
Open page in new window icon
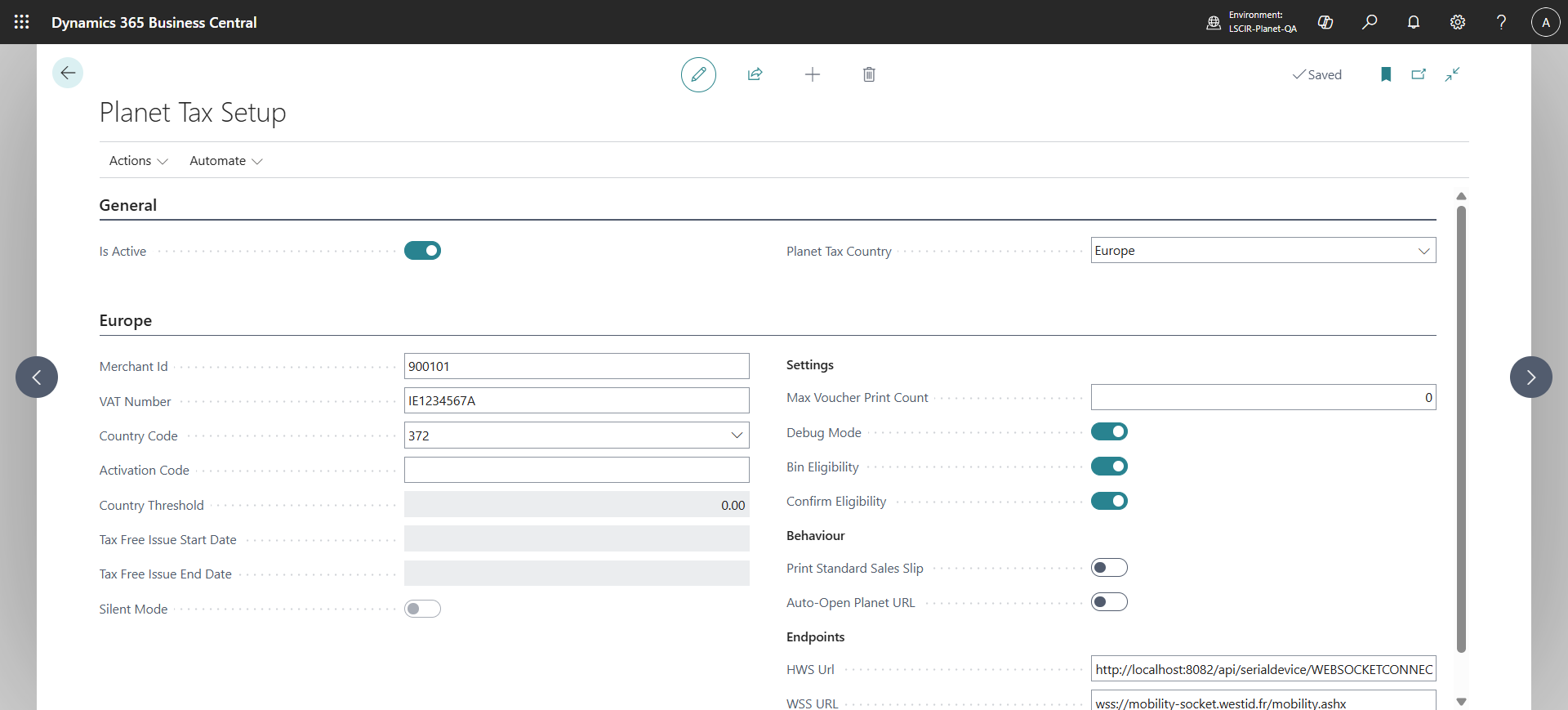point(1419,74)
